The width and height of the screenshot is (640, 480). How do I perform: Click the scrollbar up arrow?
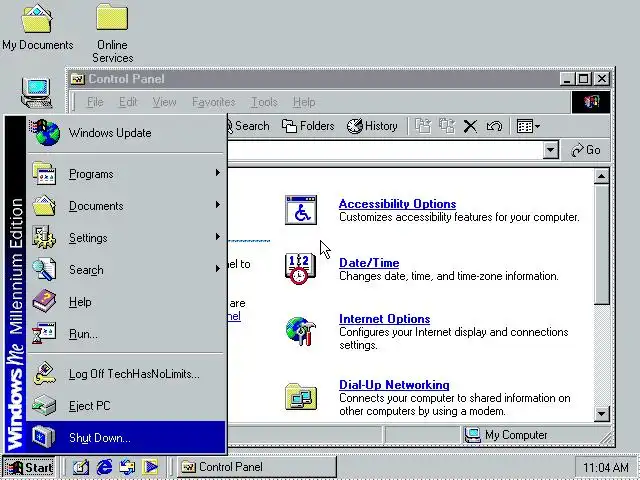coord(601,176)
